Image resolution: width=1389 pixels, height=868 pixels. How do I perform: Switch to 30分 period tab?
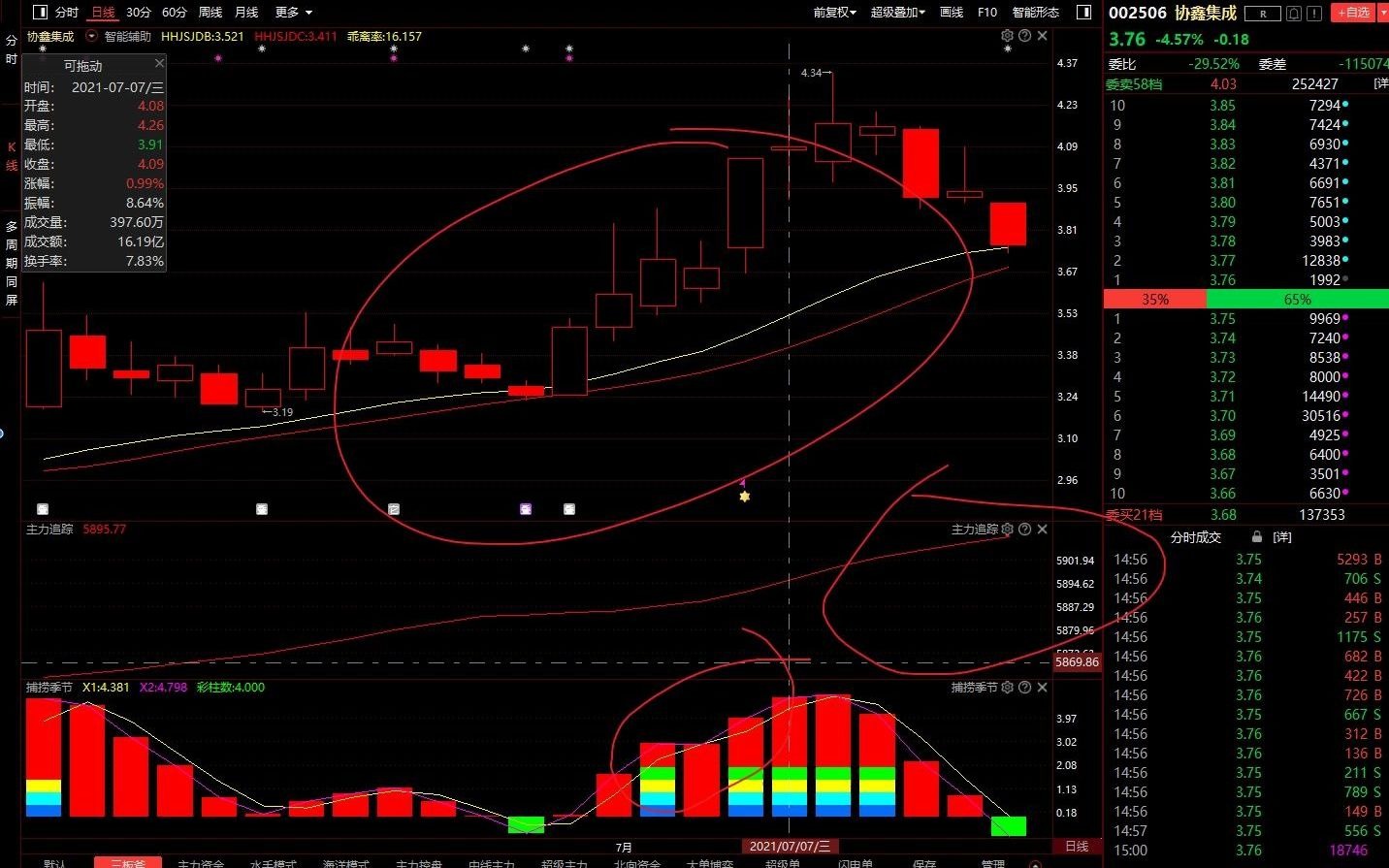139,12
